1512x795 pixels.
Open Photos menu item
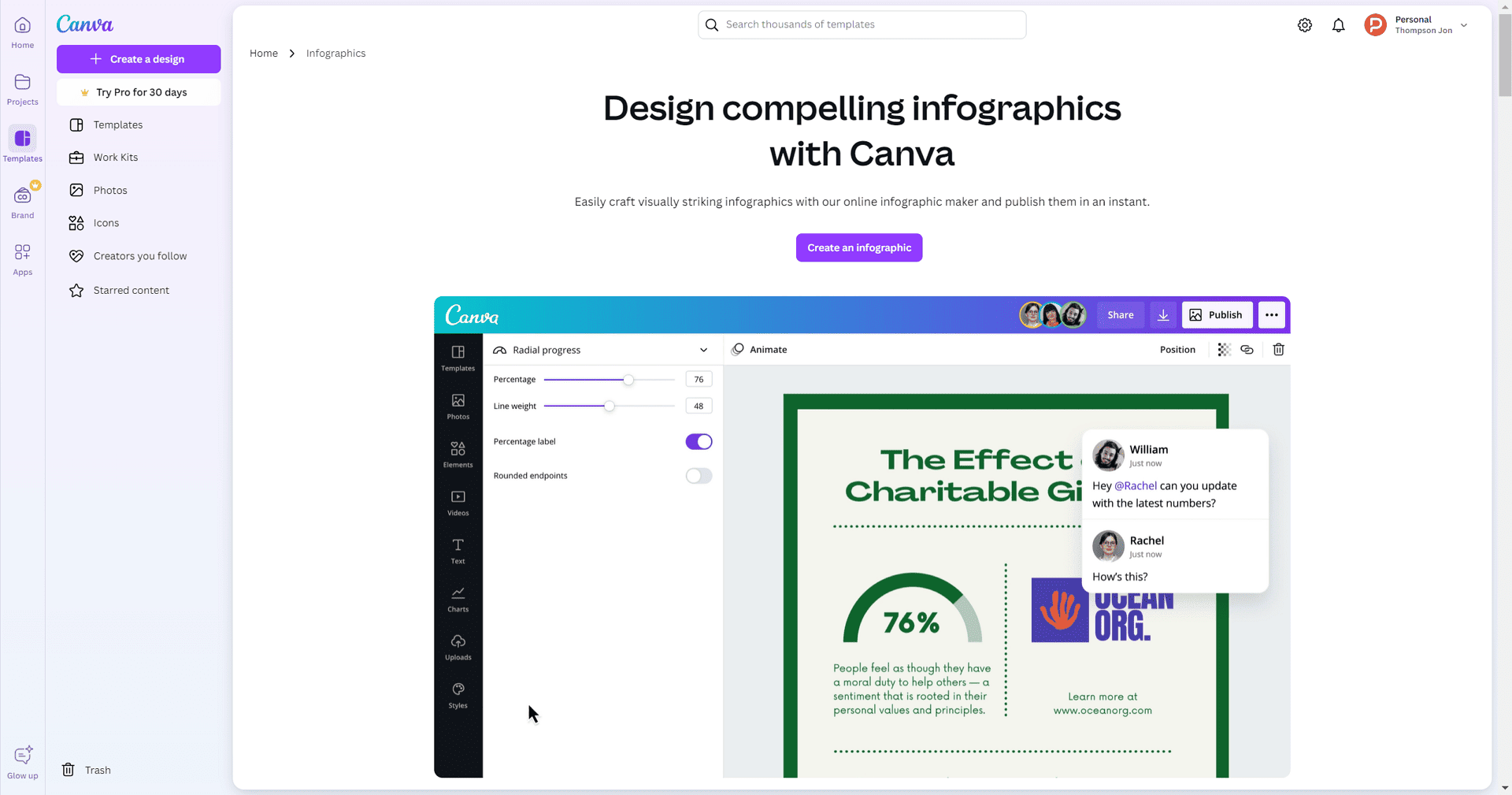139,191
